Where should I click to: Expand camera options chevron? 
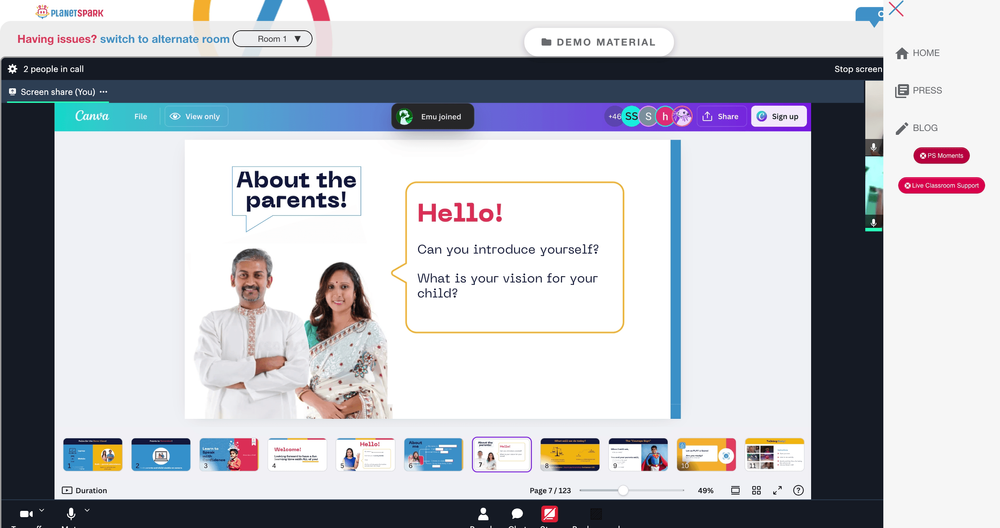(x=41, y=510)
